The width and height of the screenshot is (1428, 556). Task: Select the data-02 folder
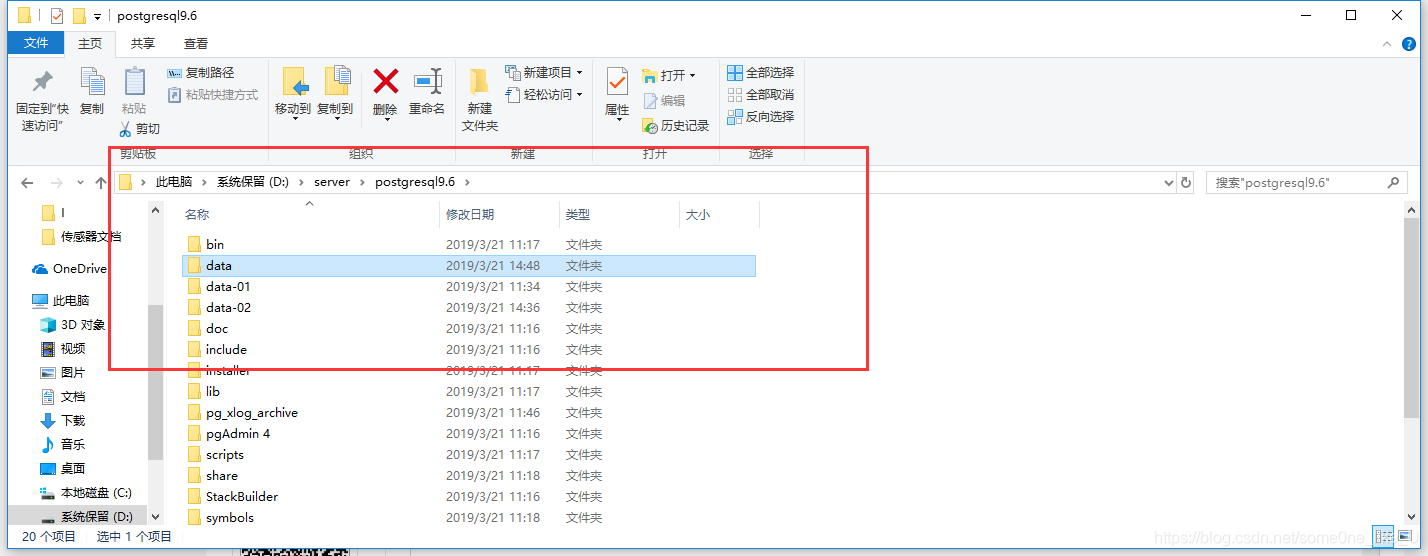click(x=468, y=307)
